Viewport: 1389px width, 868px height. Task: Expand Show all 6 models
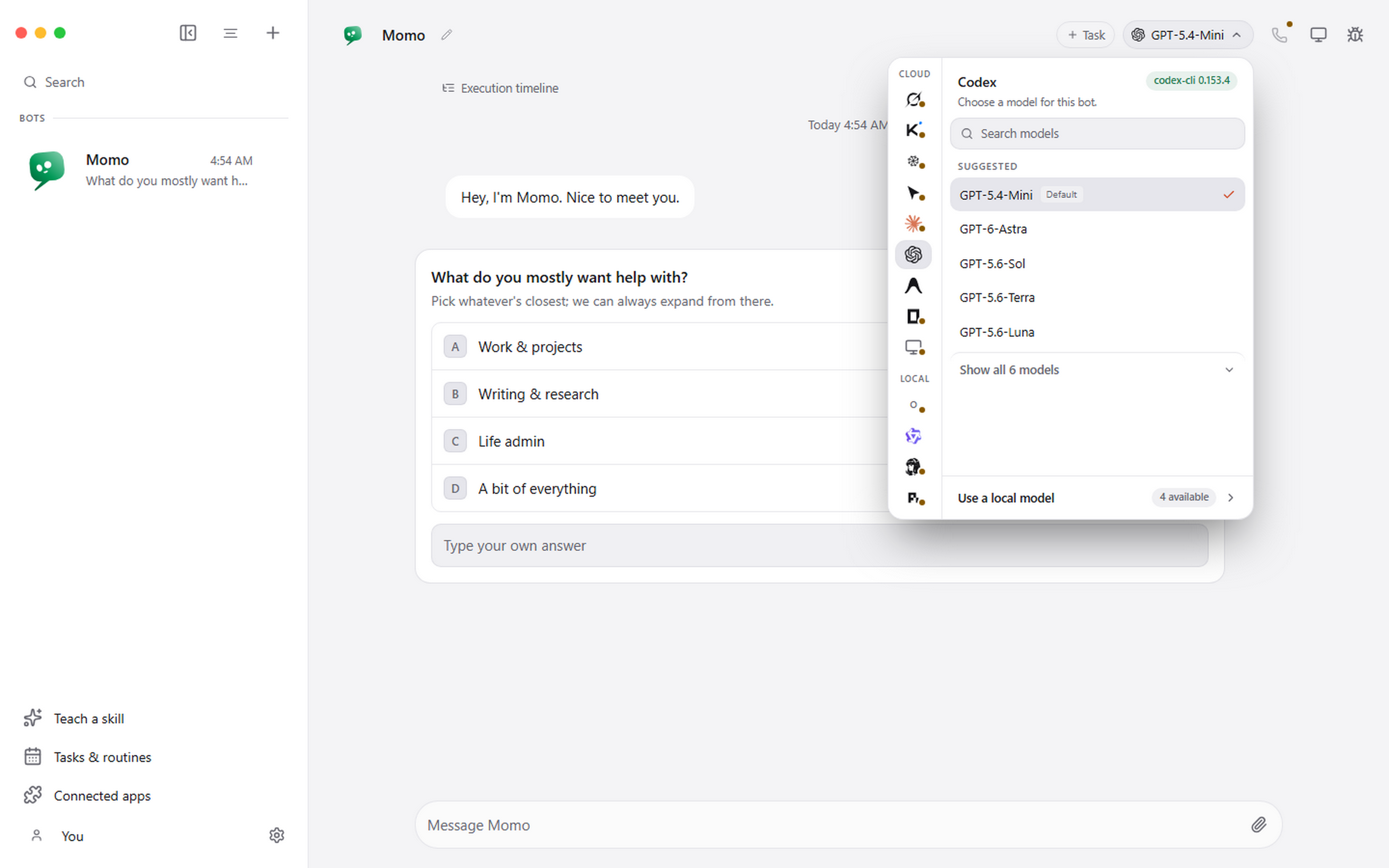pos(1097,370)
